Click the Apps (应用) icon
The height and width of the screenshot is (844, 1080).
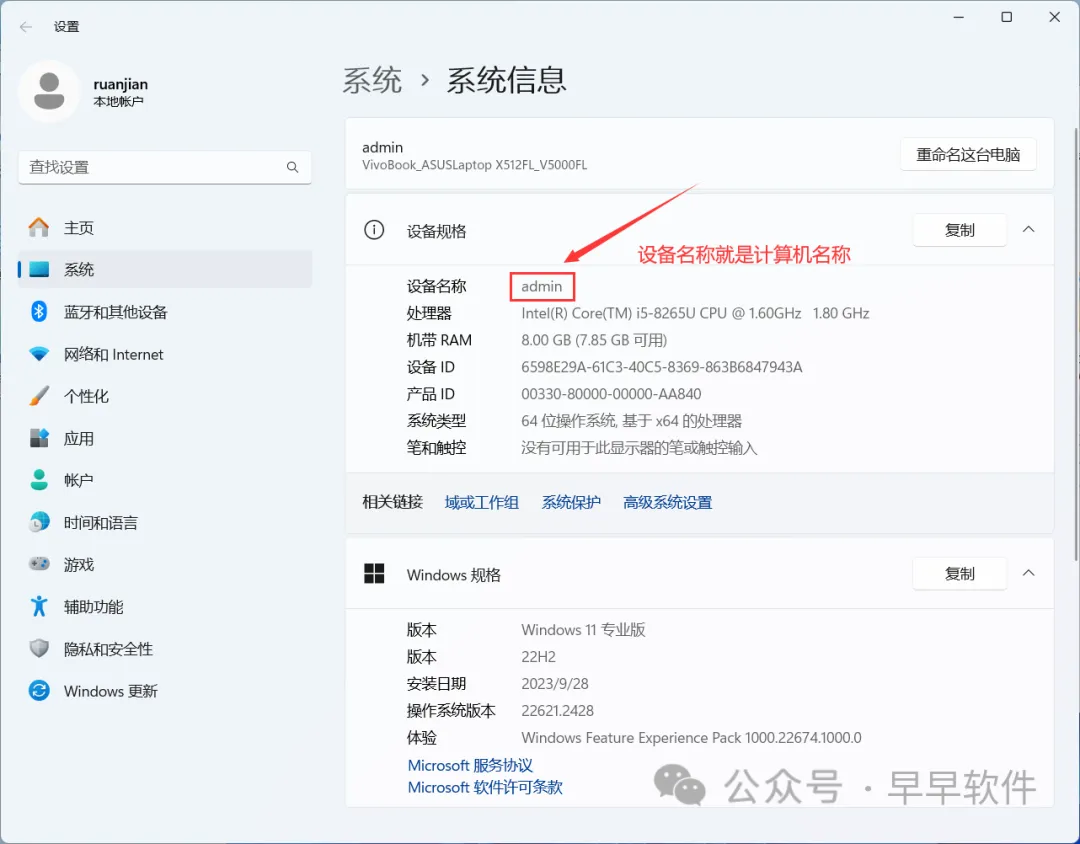tap(39, 438)
